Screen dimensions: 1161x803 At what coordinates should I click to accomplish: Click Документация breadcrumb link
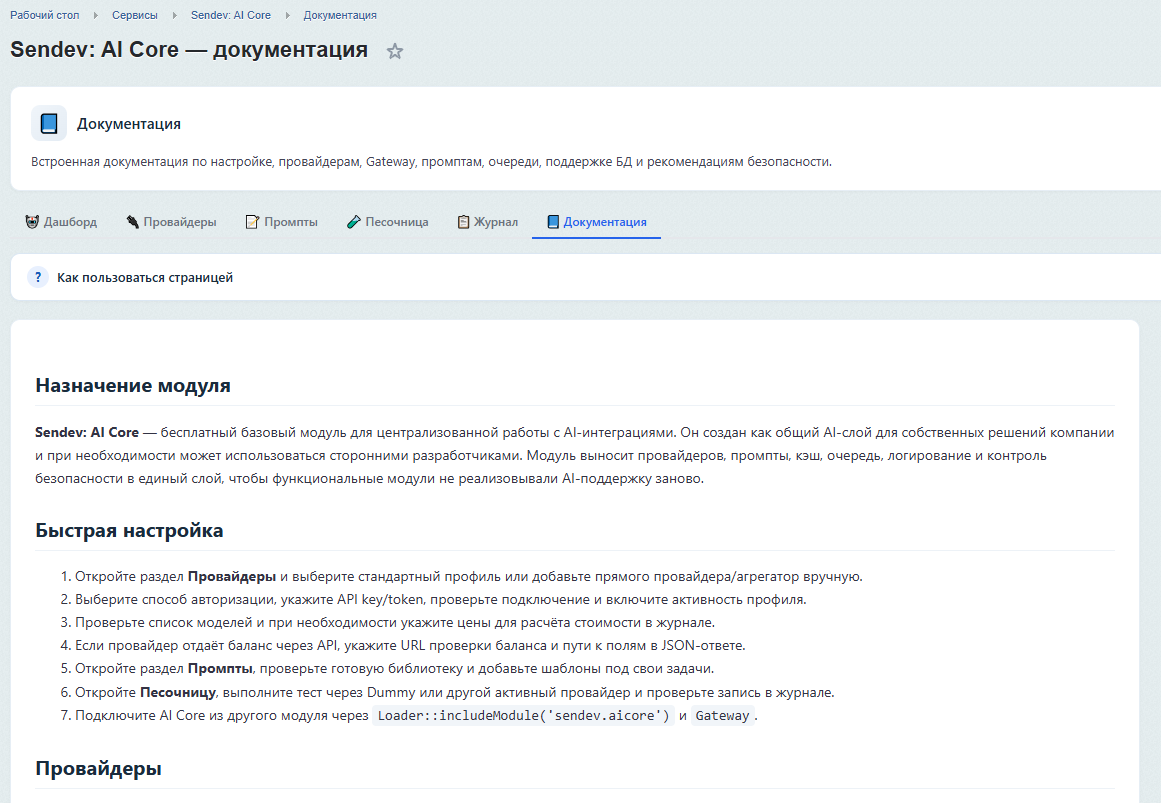340,15
